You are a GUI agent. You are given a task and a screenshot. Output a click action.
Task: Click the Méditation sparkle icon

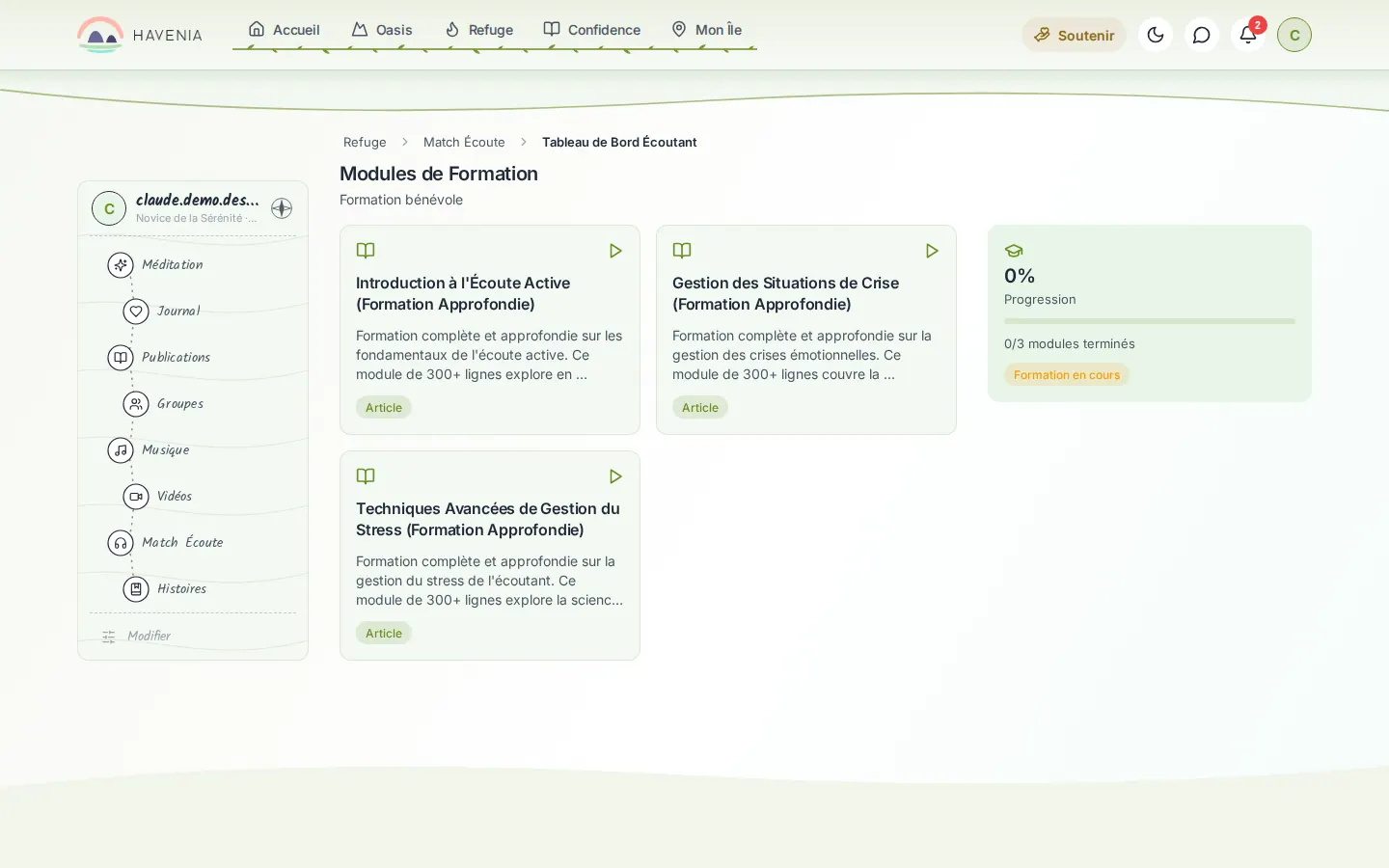pos(121,264)
